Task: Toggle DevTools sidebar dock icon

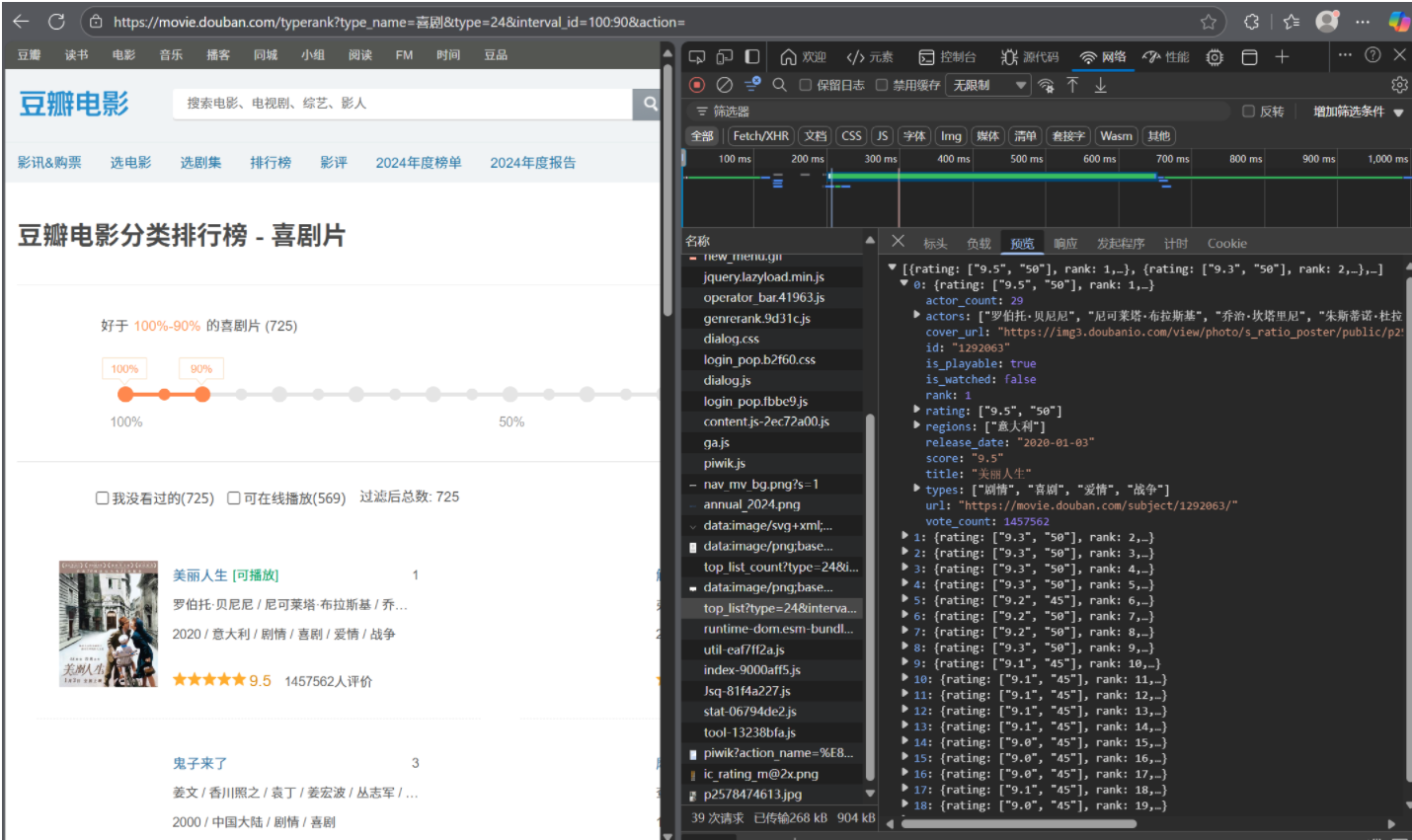Action: tap(752, 57)
